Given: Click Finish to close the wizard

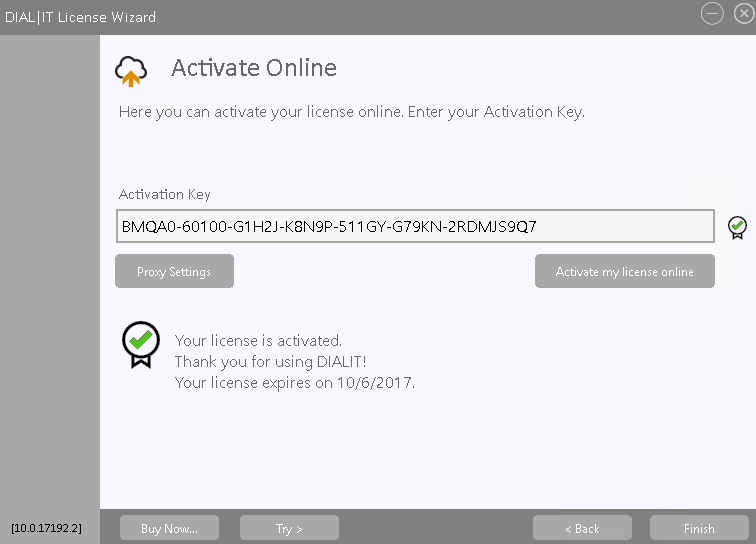Looking at the screenshot, I should click(699, 528).
